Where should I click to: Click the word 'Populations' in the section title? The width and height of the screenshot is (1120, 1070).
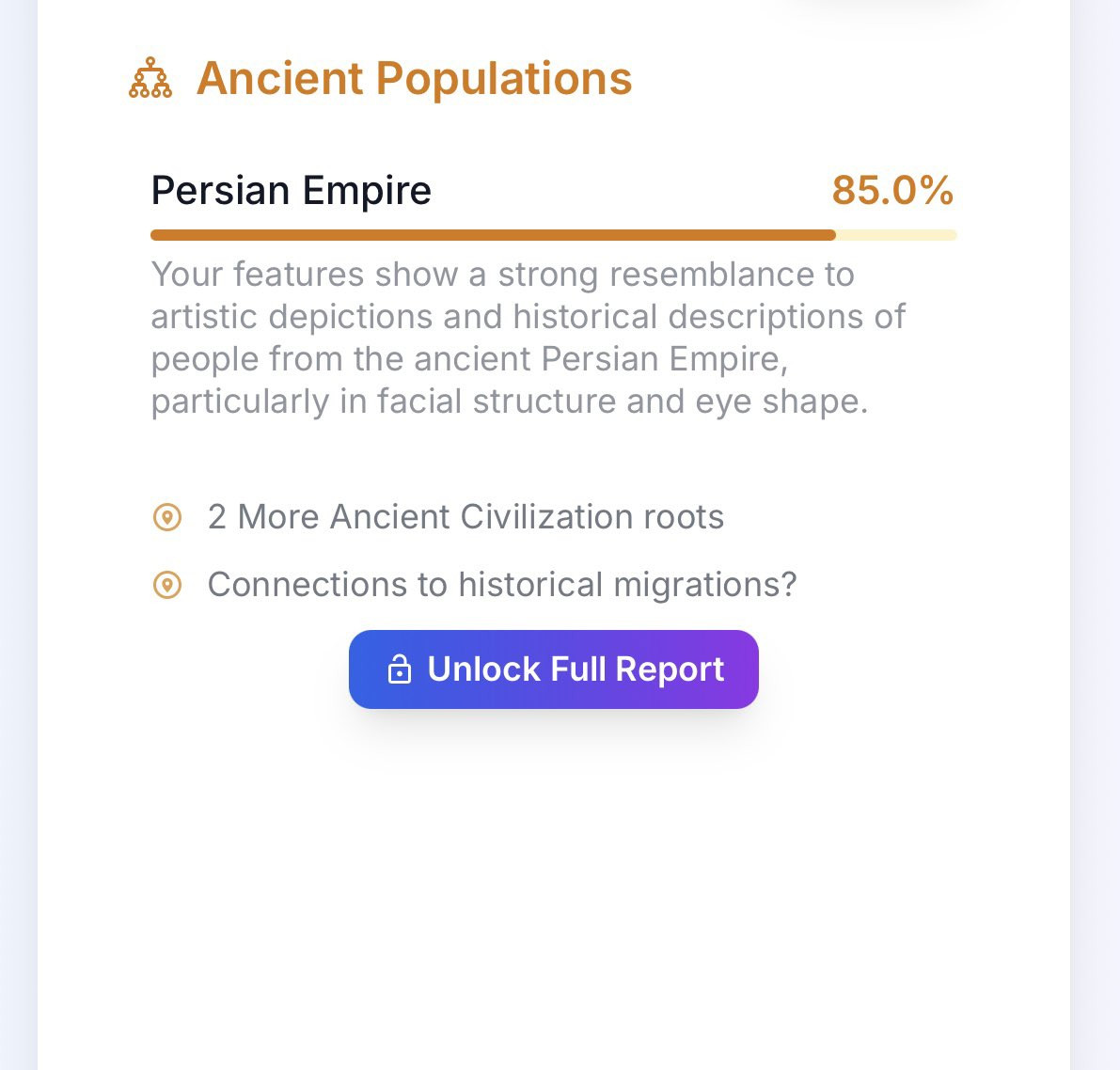click(503, 78)
